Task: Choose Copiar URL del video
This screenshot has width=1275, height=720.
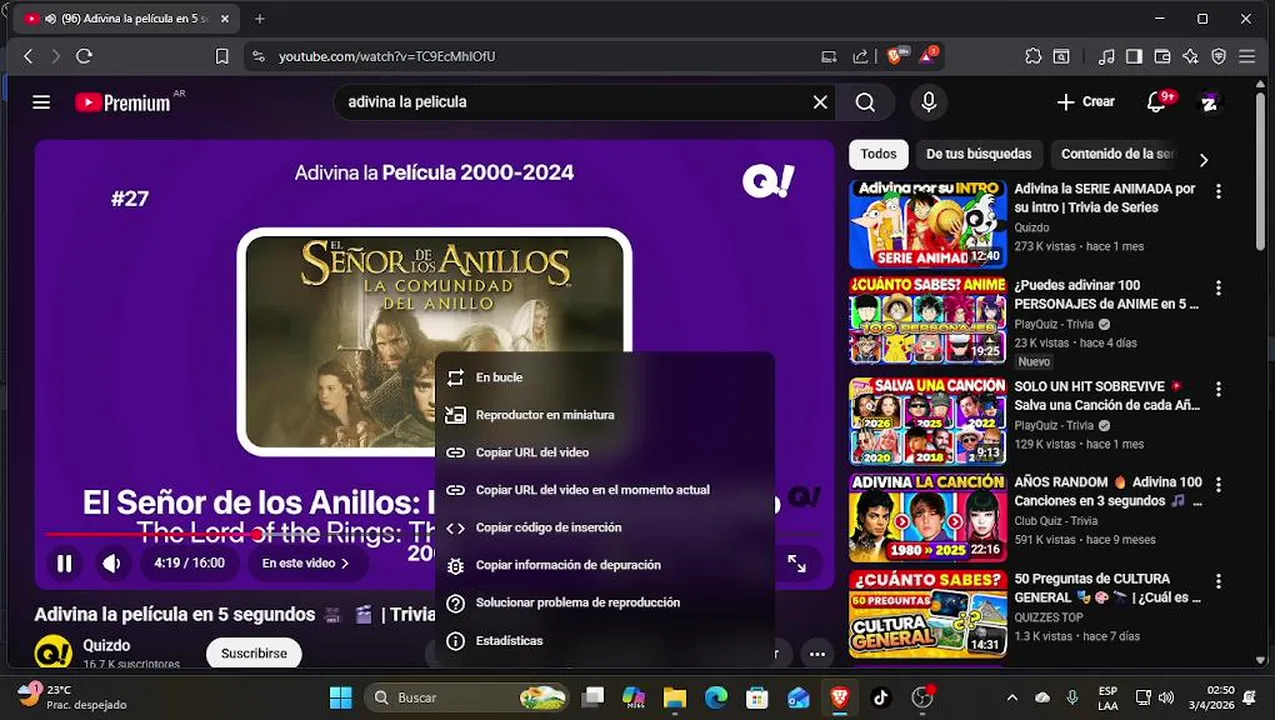Action: 605,452
